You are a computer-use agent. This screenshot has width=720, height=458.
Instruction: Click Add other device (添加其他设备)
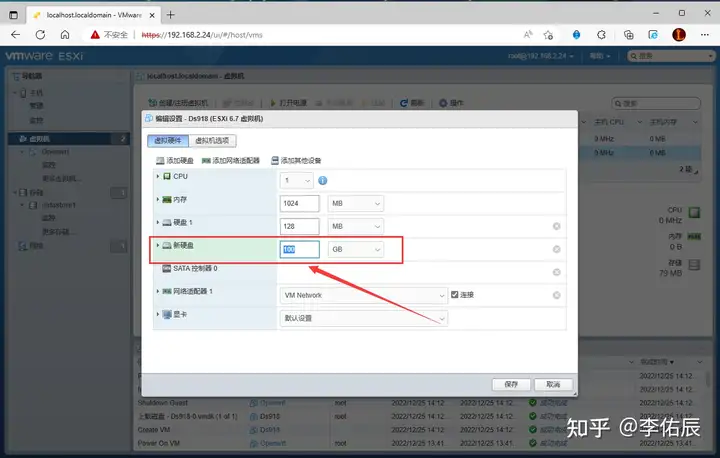pyautogui.click(x=296, y=160)
